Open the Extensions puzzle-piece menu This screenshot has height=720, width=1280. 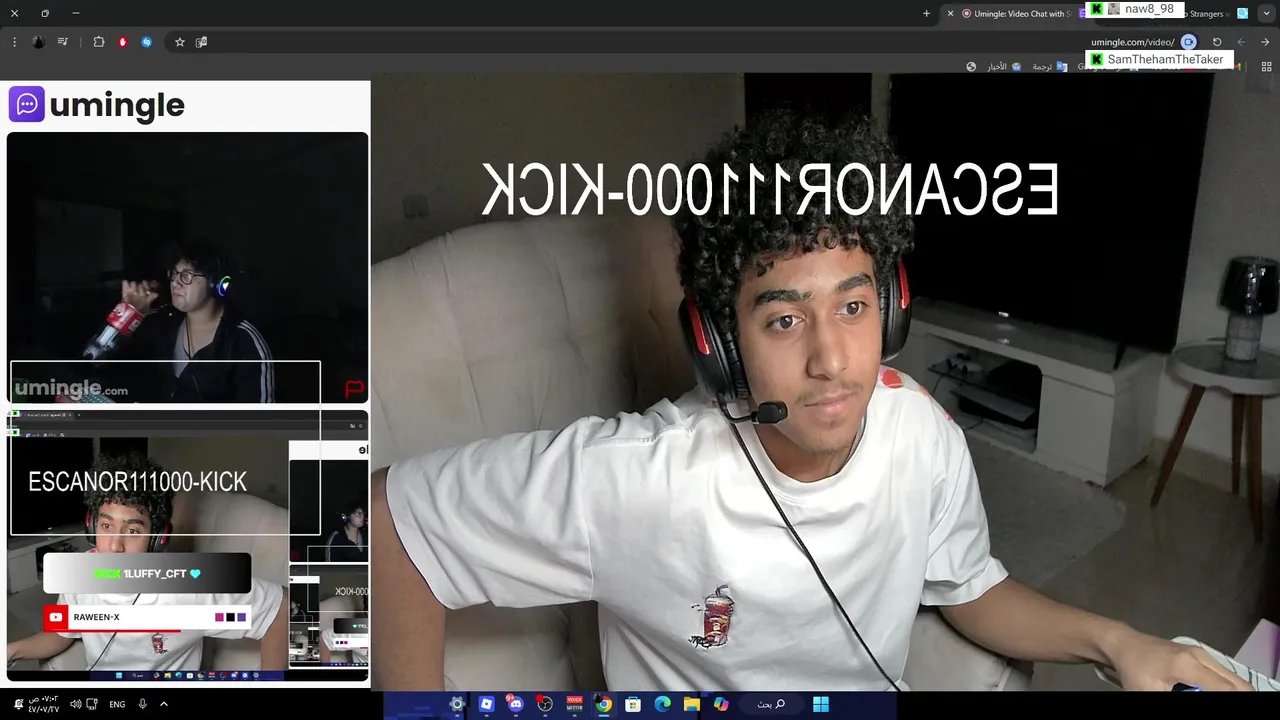[98, 42]
